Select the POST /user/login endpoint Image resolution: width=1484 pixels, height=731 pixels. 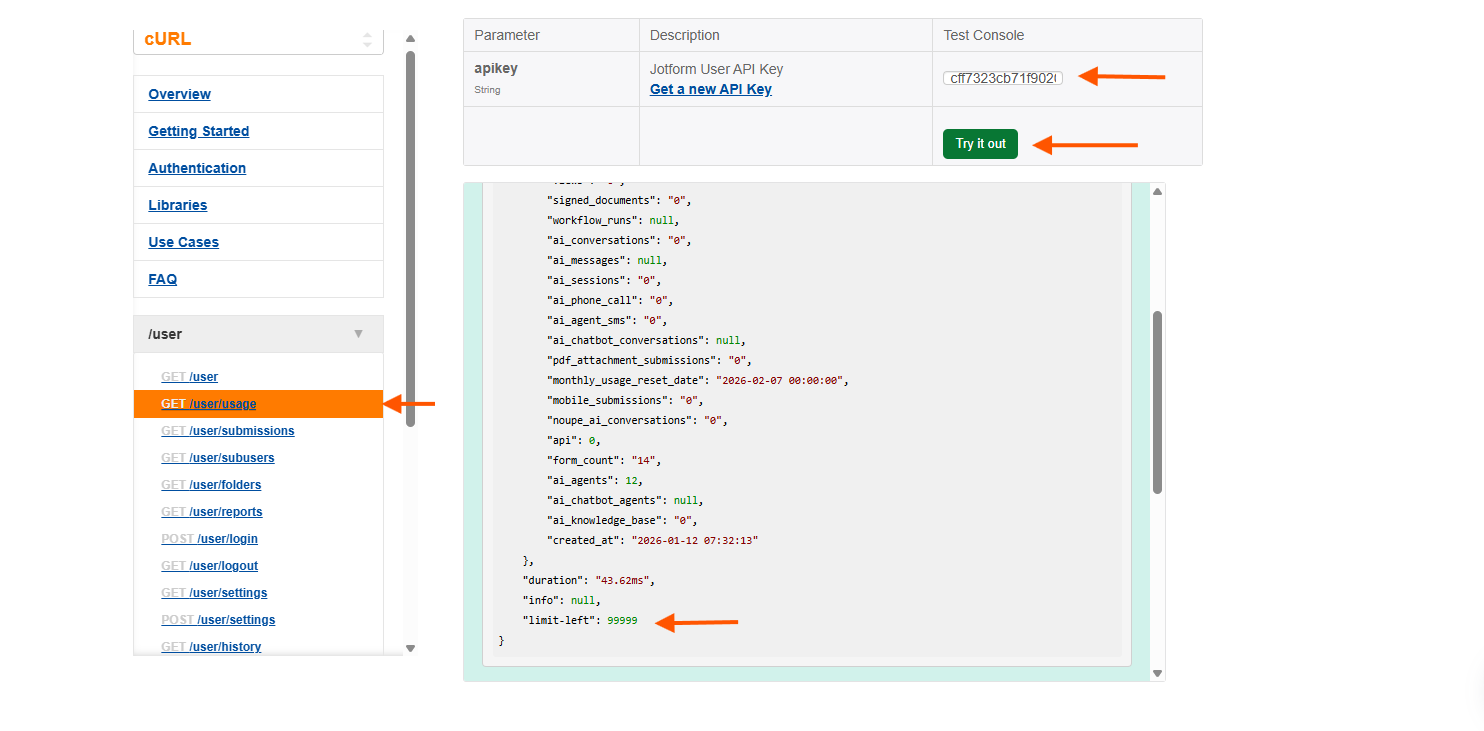(209, 539)
